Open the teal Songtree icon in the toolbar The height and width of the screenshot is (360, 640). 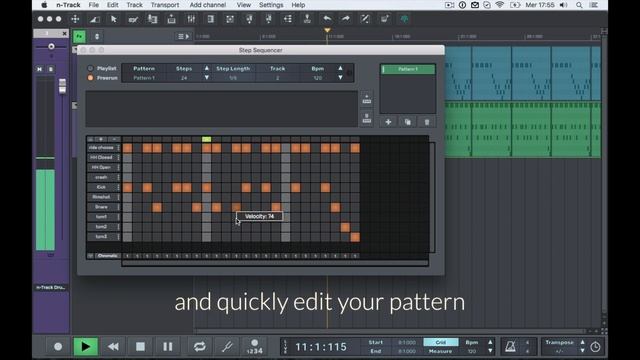tap(404, 19)
